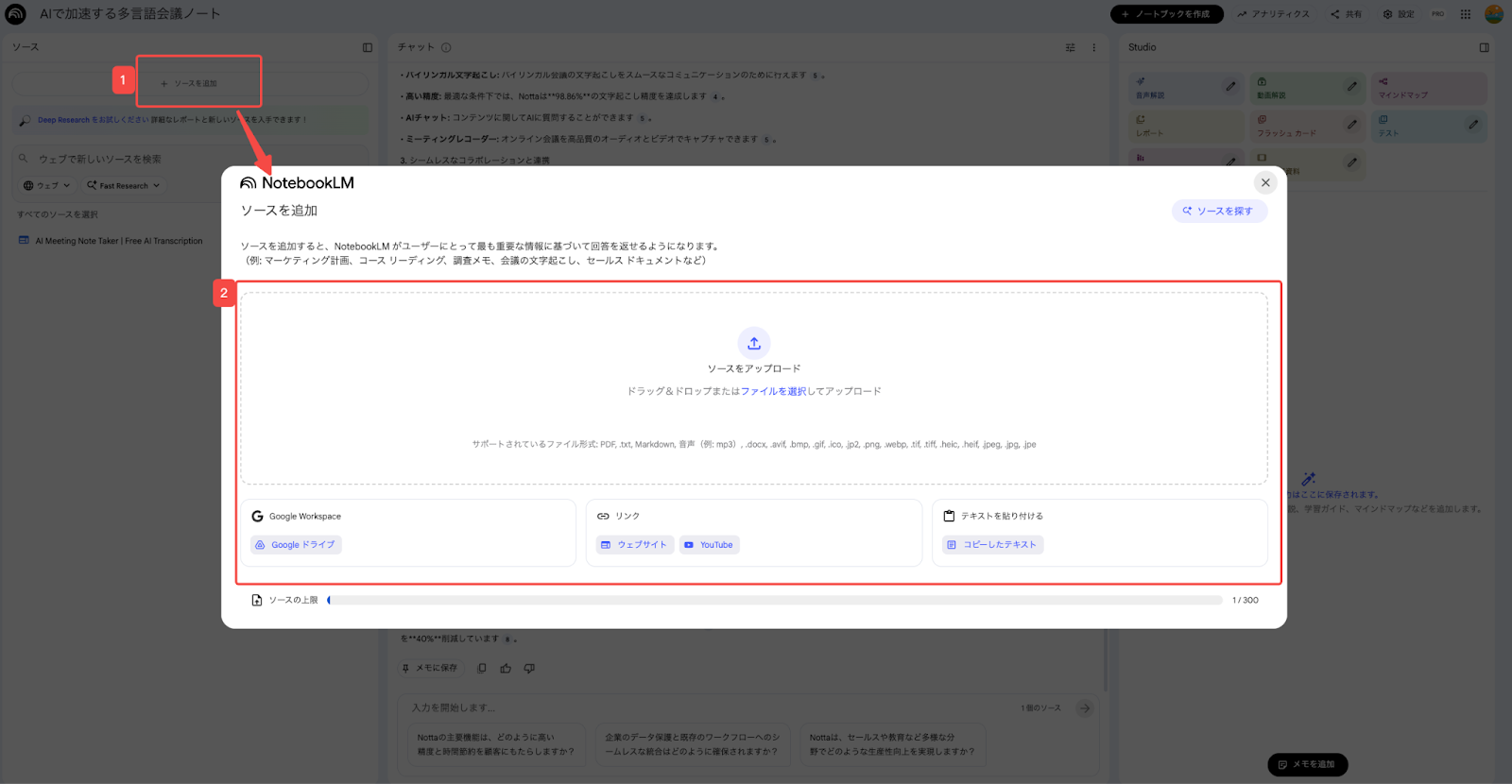
Task: Click the 共有 share button
Action: (1347, 14)
